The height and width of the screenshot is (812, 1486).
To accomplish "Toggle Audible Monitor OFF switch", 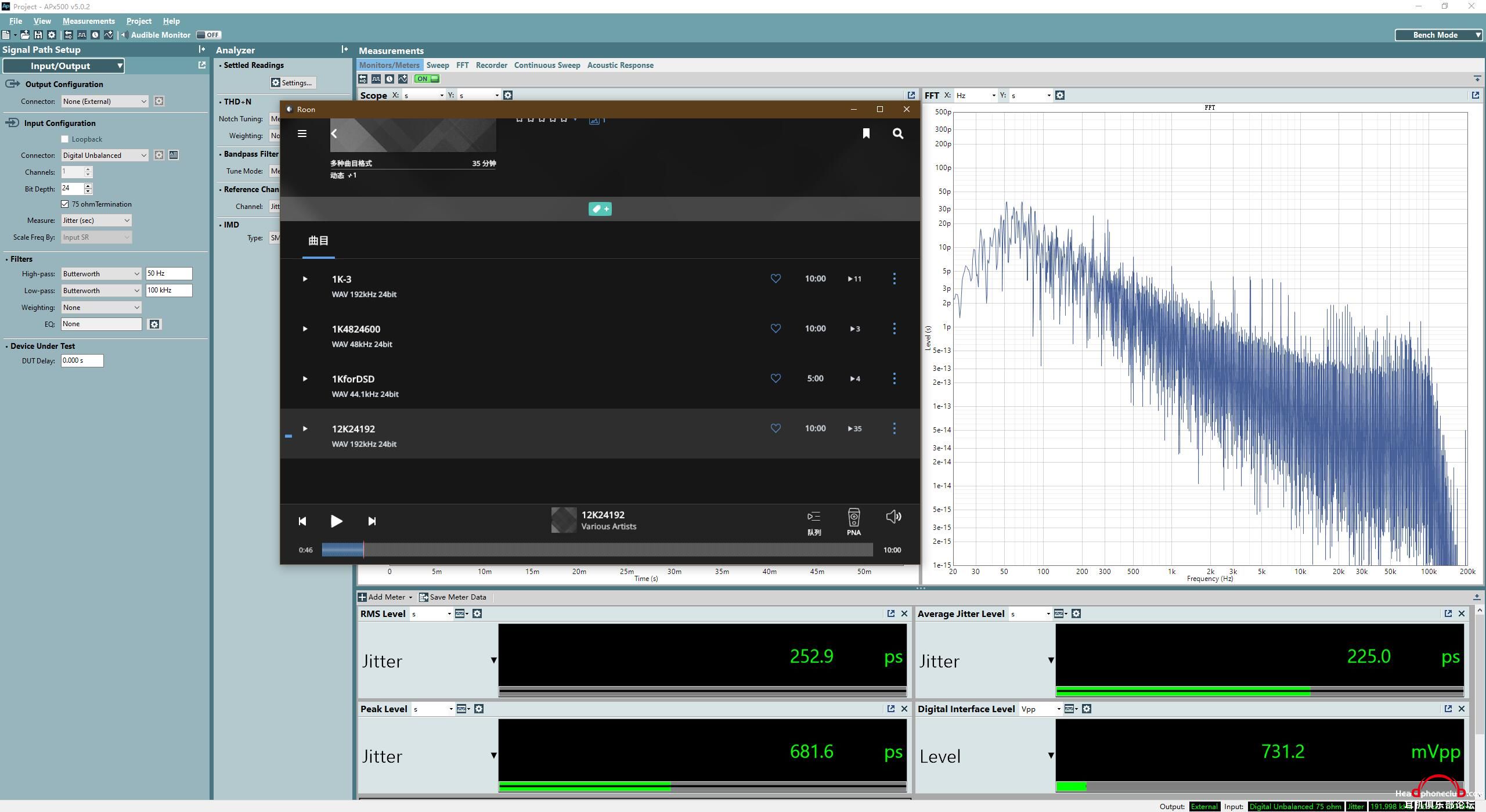I will pyautogui.click(x=208, y=35).
